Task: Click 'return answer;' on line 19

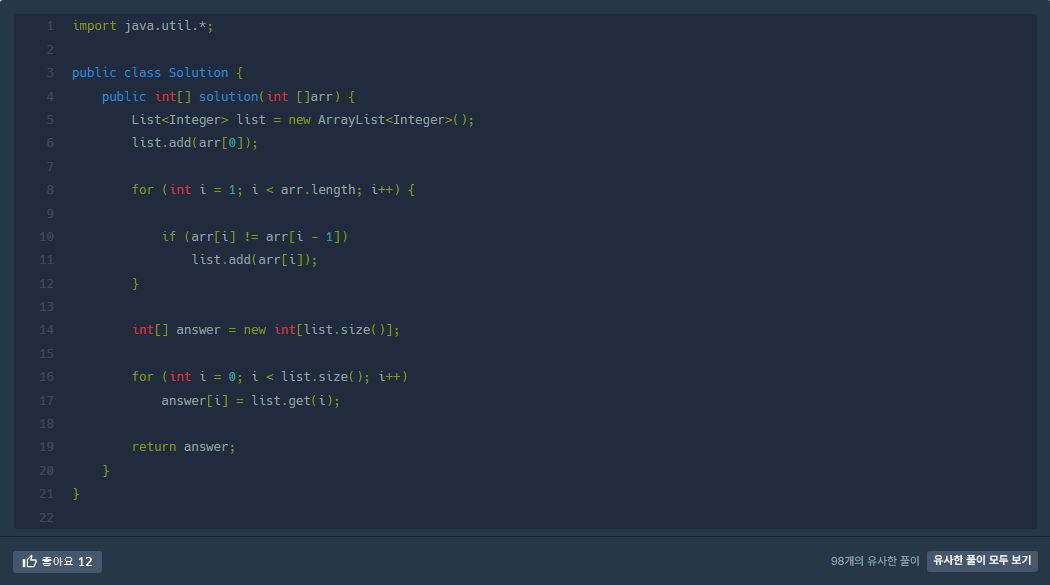Action: click(x=183, y=447)
